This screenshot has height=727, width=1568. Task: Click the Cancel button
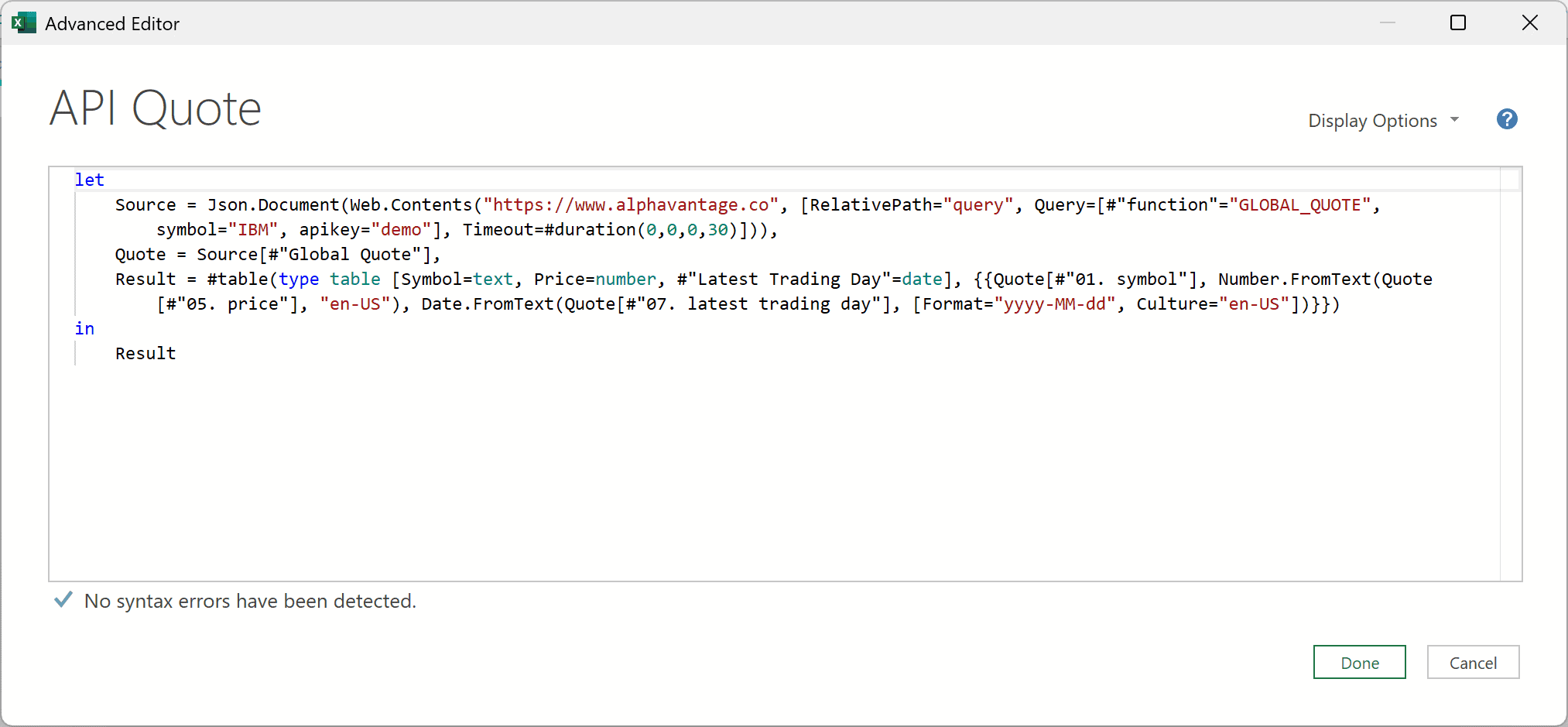point(1473,662)
